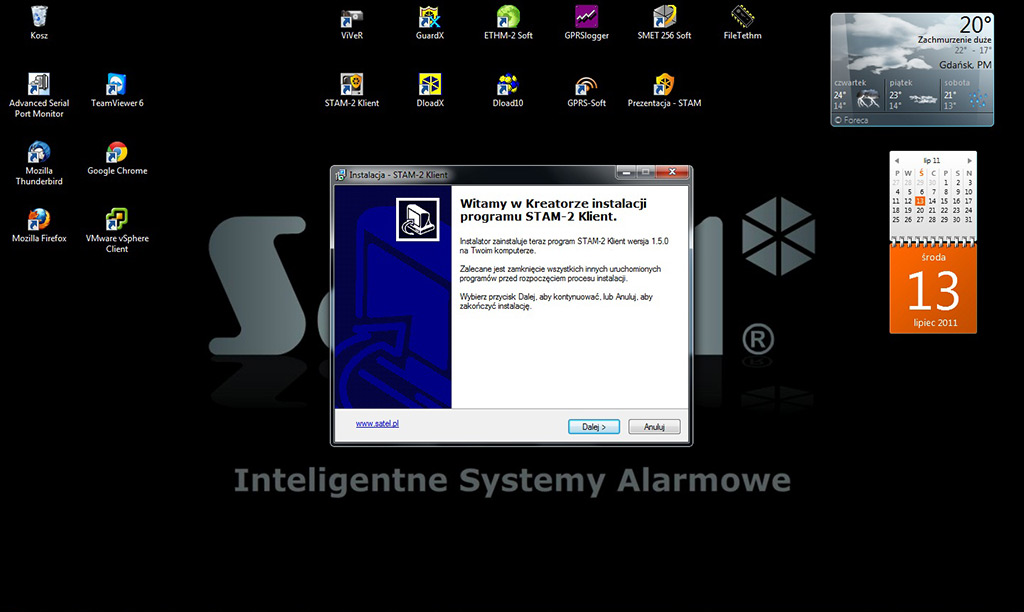The image size is (1024, 612).
Task: Click the ETHM-2 Soft icon
Action: [508, 18]
